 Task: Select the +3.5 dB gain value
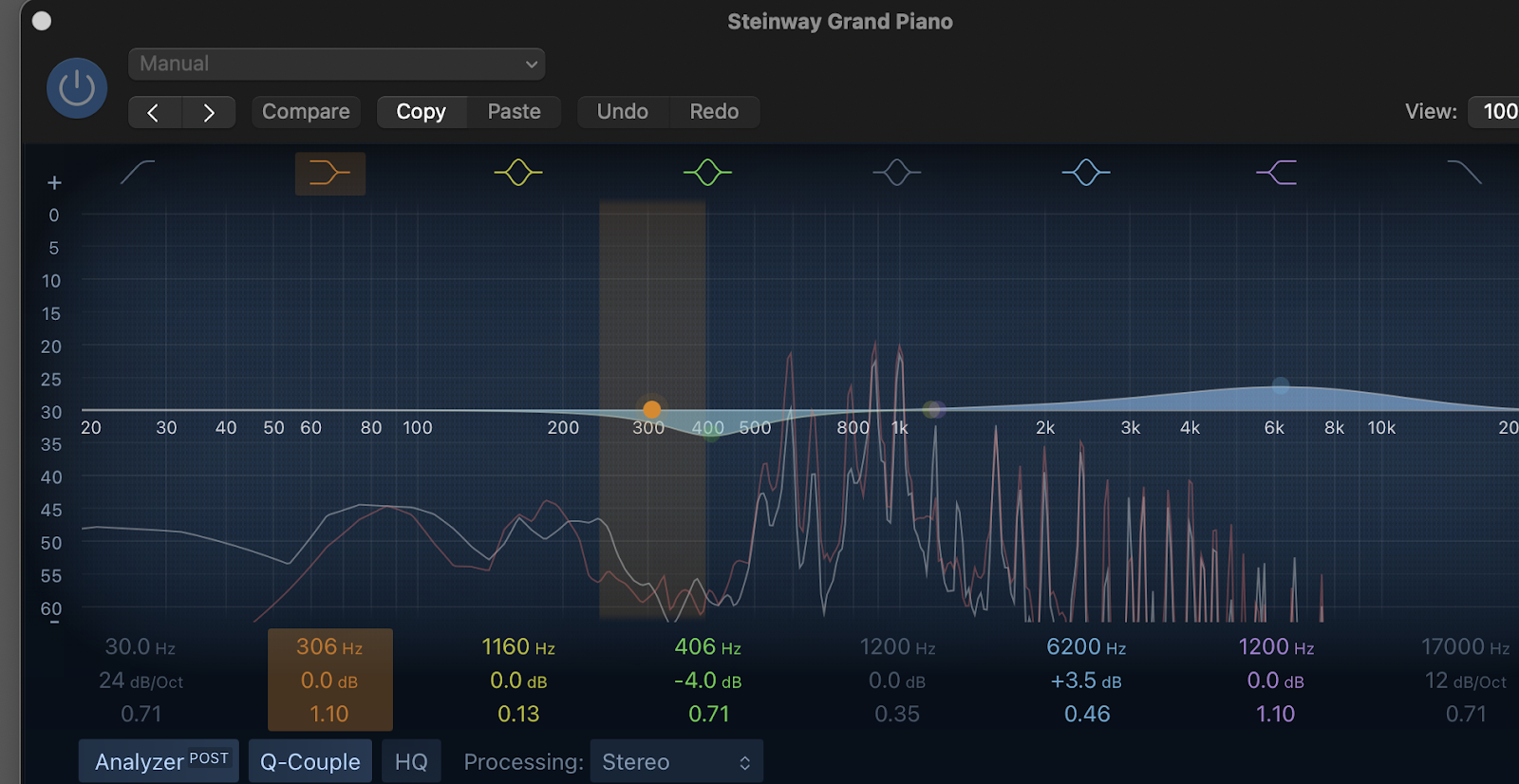[1086, 681]
